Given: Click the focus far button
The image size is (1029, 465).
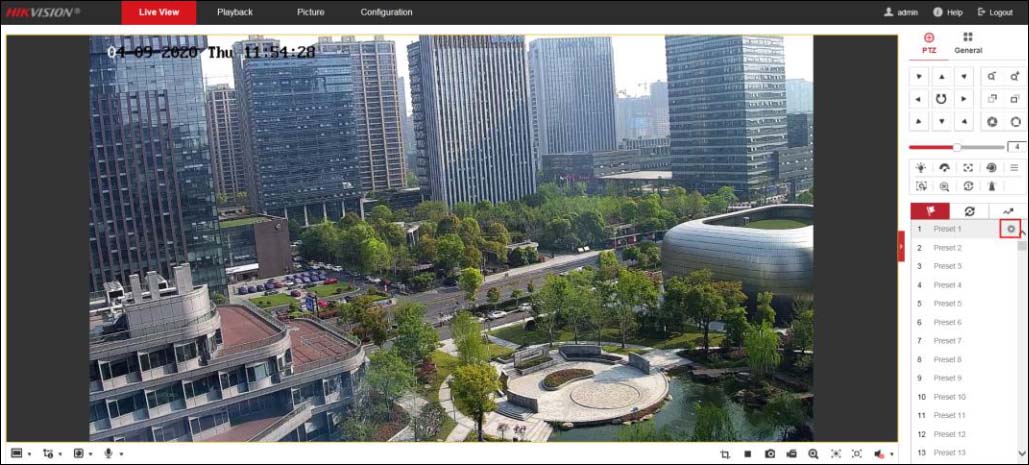Looking at the screenshot, I should 1015,99.
